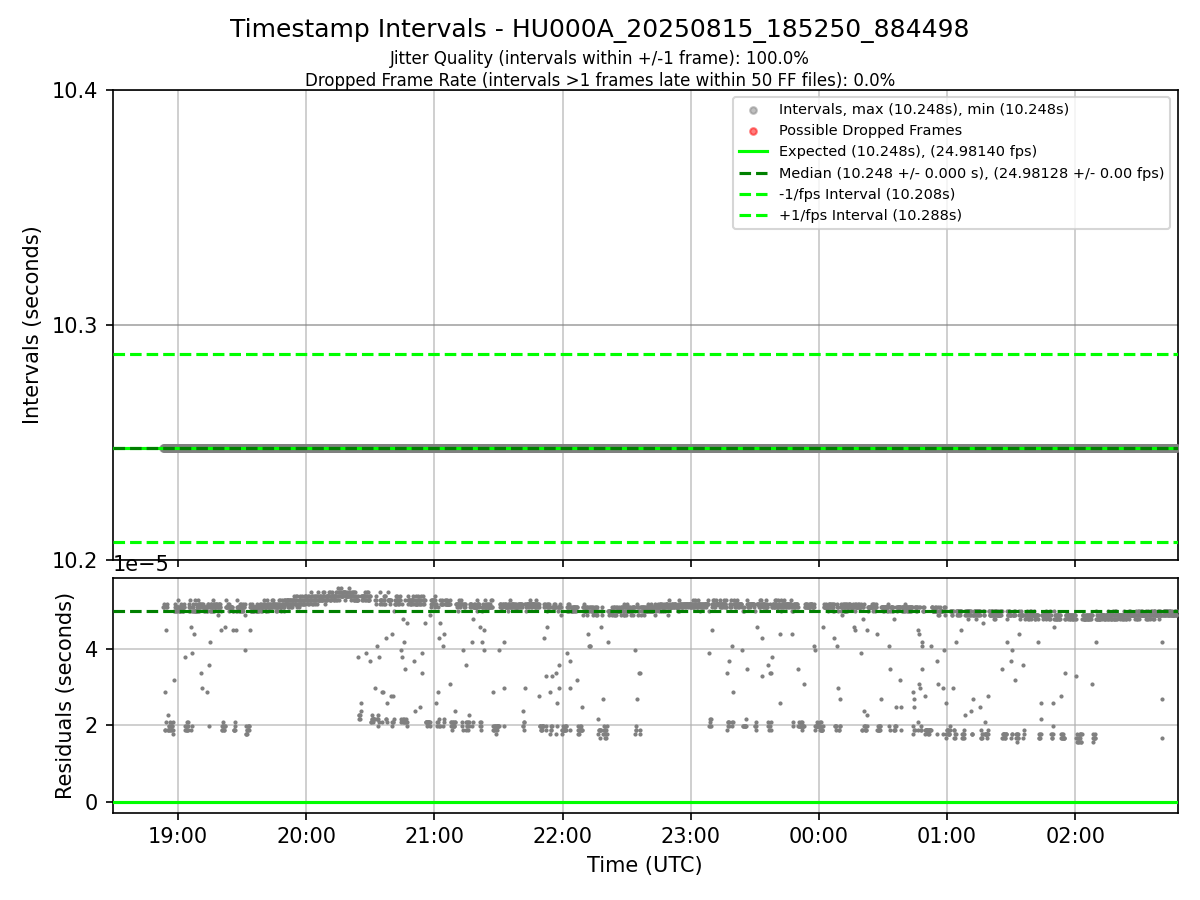The height and width of the screenshot is (900, 1200).
Task: Click legend entry beginning "Median (10.248 +/- 0.000 s)"
Action: tap(971, 173)
